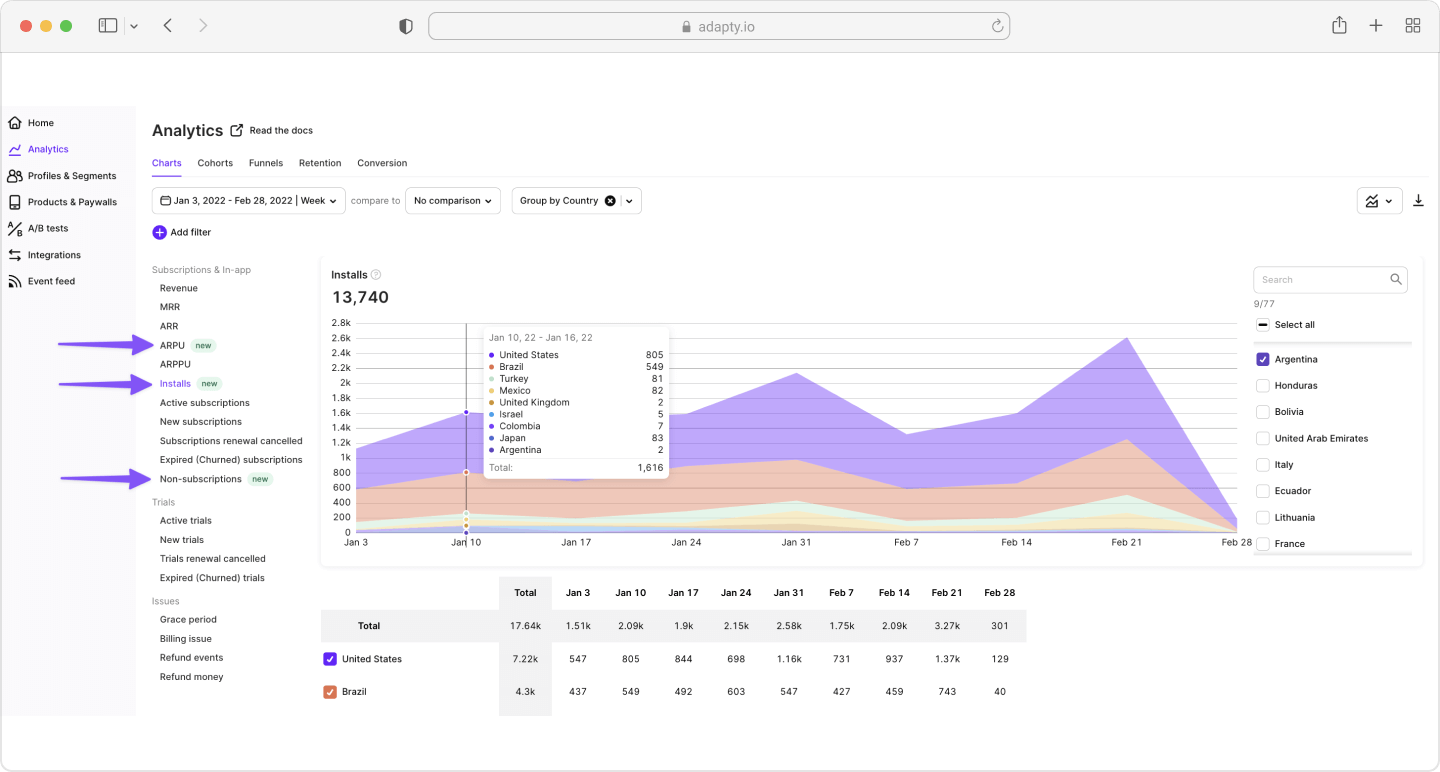The width and height of the screenshot is (1440, 772).
Task: Open the date range dropdown
Action: tap(248, 201)
